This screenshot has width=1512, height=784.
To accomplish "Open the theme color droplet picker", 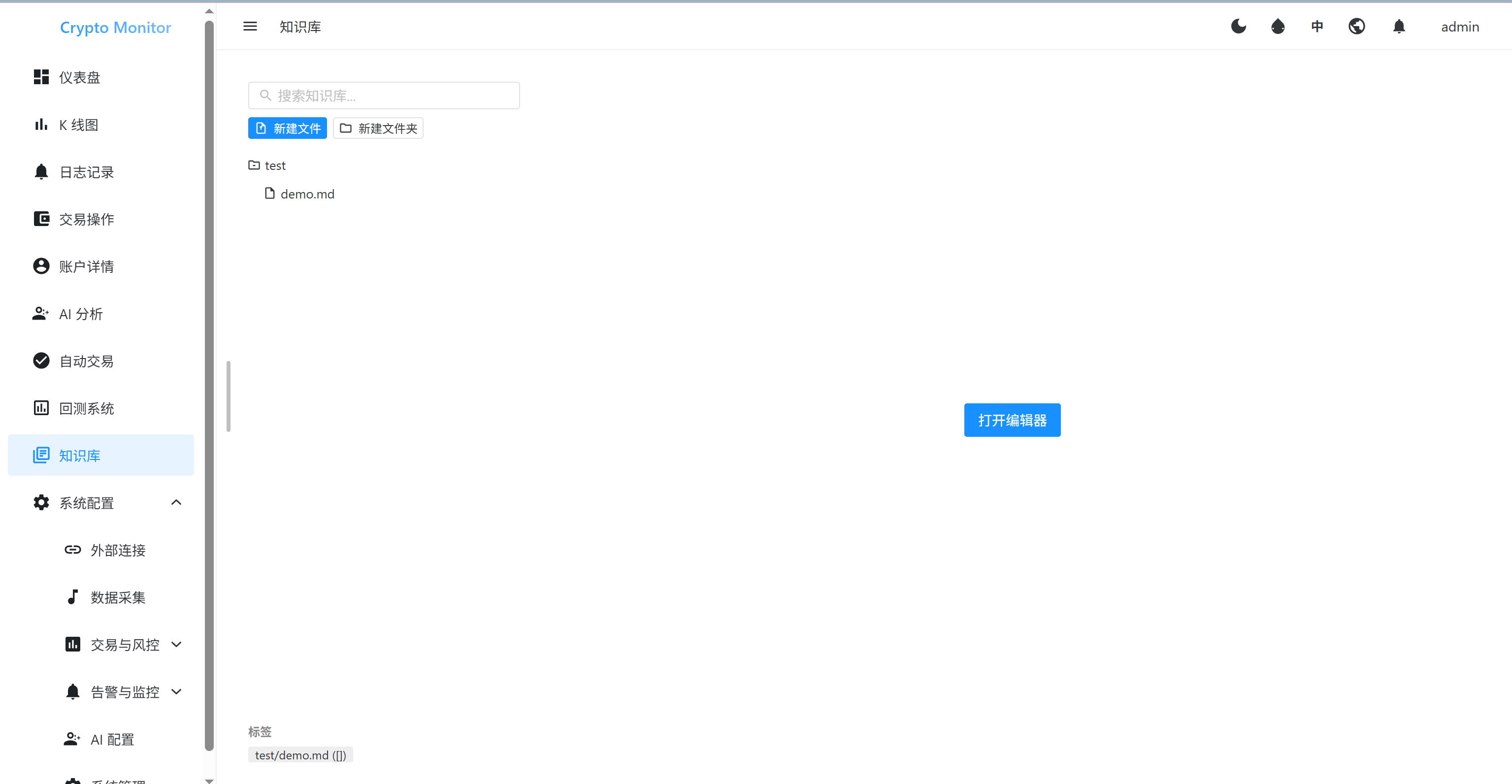I will 1278,27.
